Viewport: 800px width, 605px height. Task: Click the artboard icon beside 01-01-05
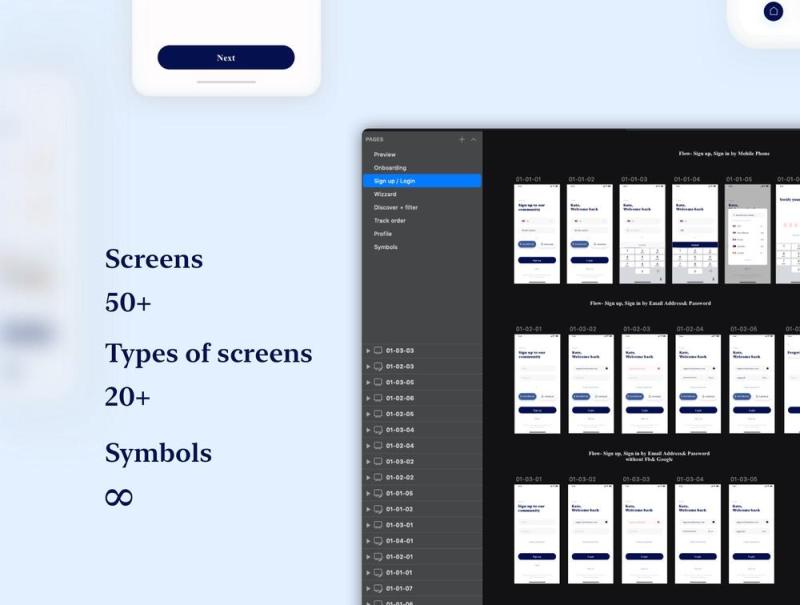(x=378, y=493)
